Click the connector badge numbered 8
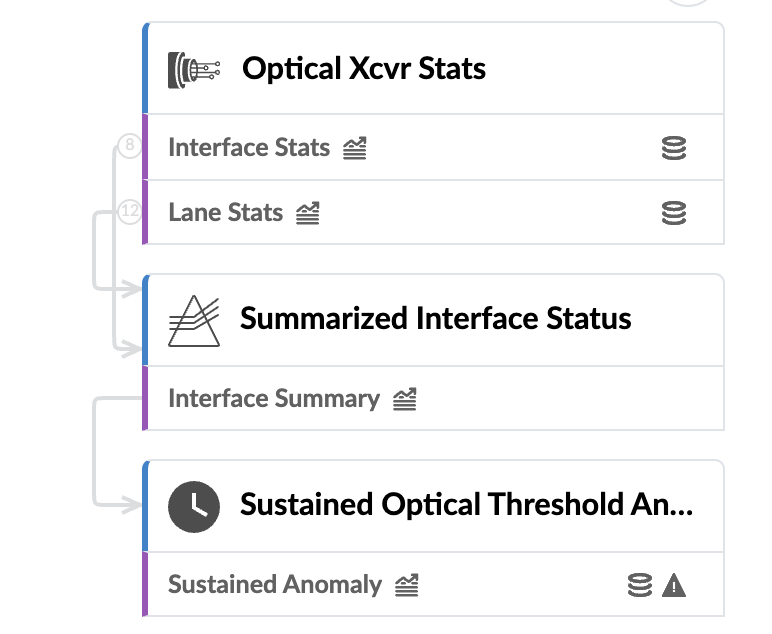Image resolution: width=772 pixels, height=634 pixels. (129, 147)
